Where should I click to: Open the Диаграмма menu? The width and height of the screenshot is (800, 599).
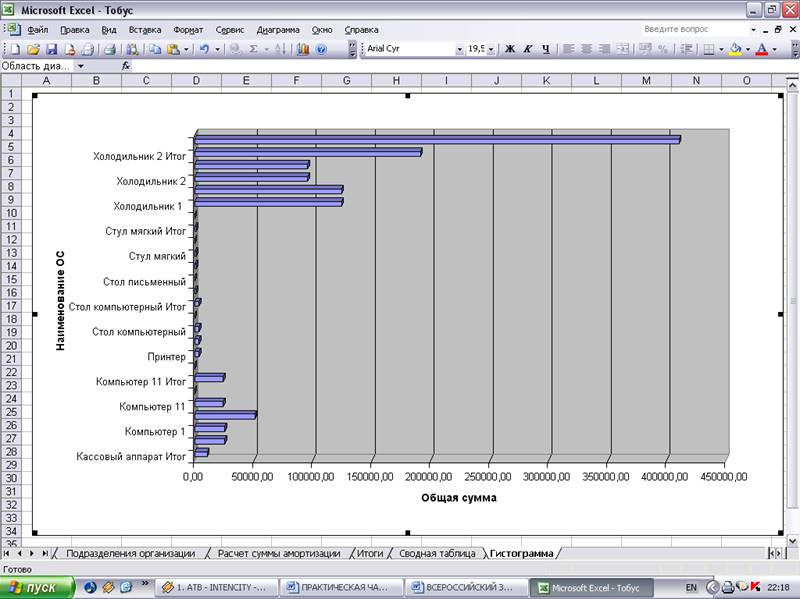coord(277,30)
